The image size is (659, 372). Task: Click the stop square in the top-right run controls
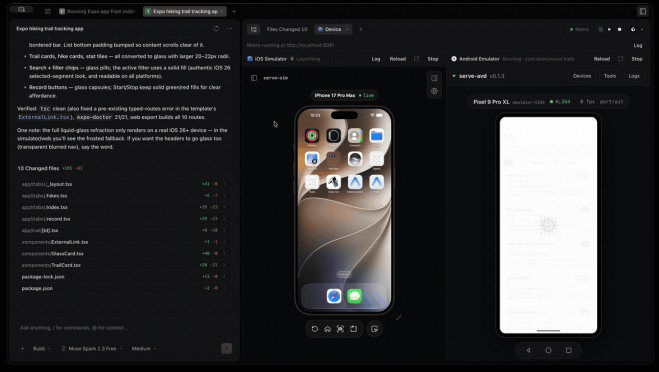coord(619,29)
